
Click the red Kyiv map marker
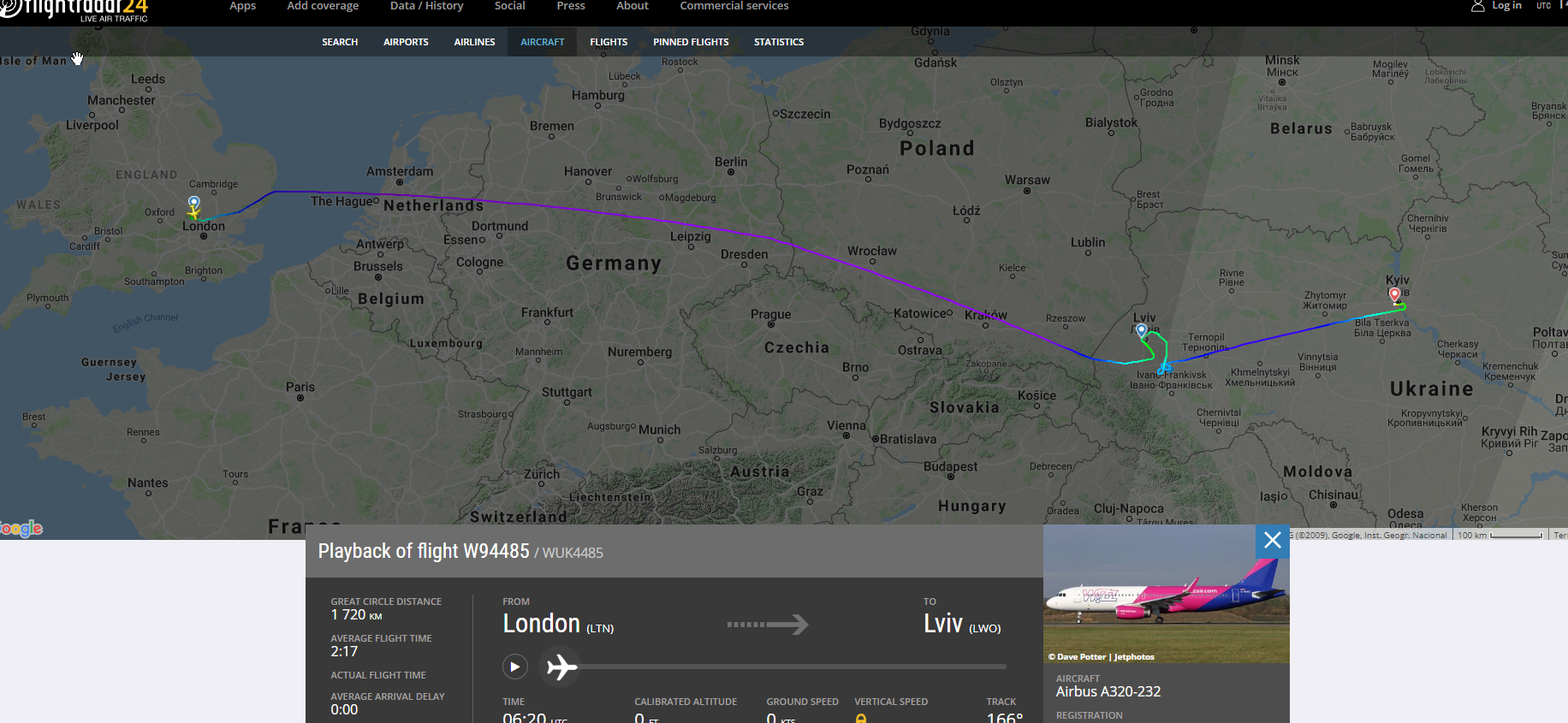point(1395,295)
